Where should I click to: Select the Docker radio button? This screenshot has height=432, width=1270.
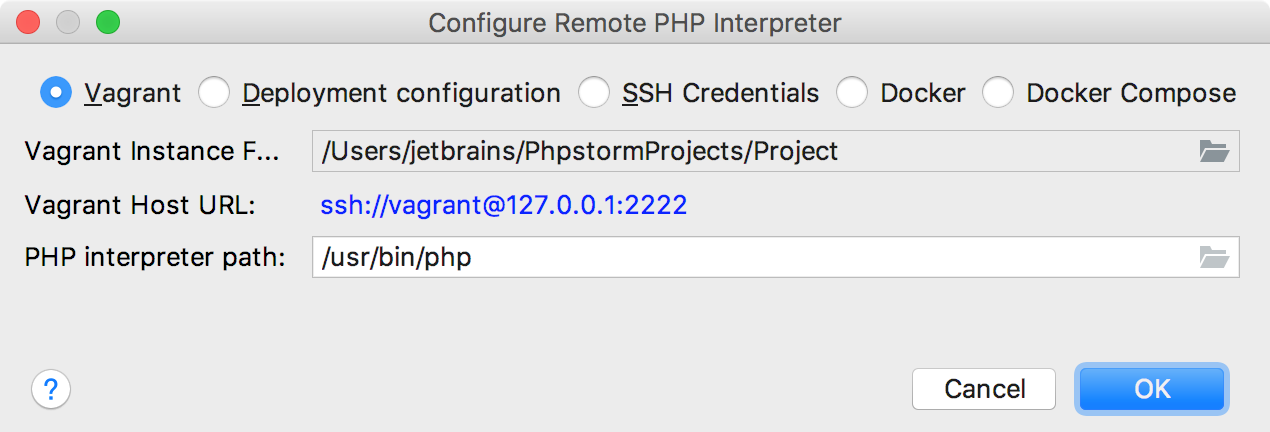852,93
